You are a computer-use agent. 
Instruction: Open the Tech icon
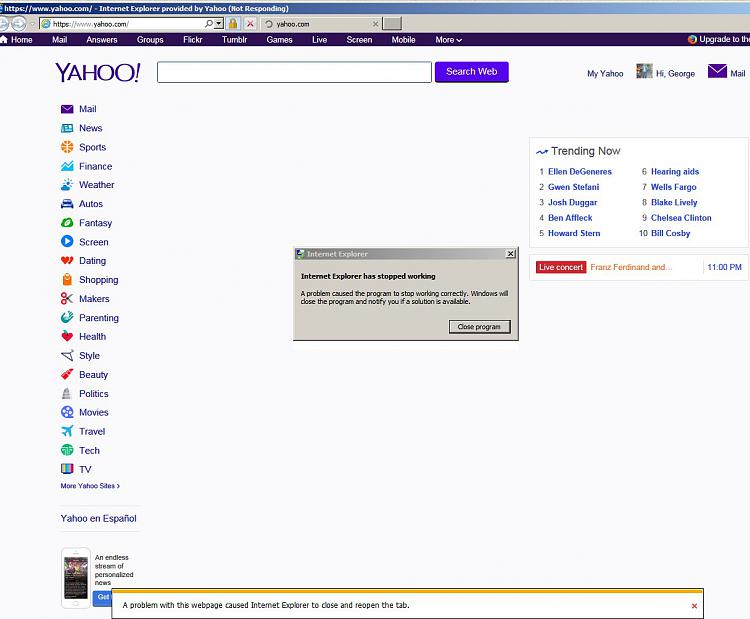(67, 450)
